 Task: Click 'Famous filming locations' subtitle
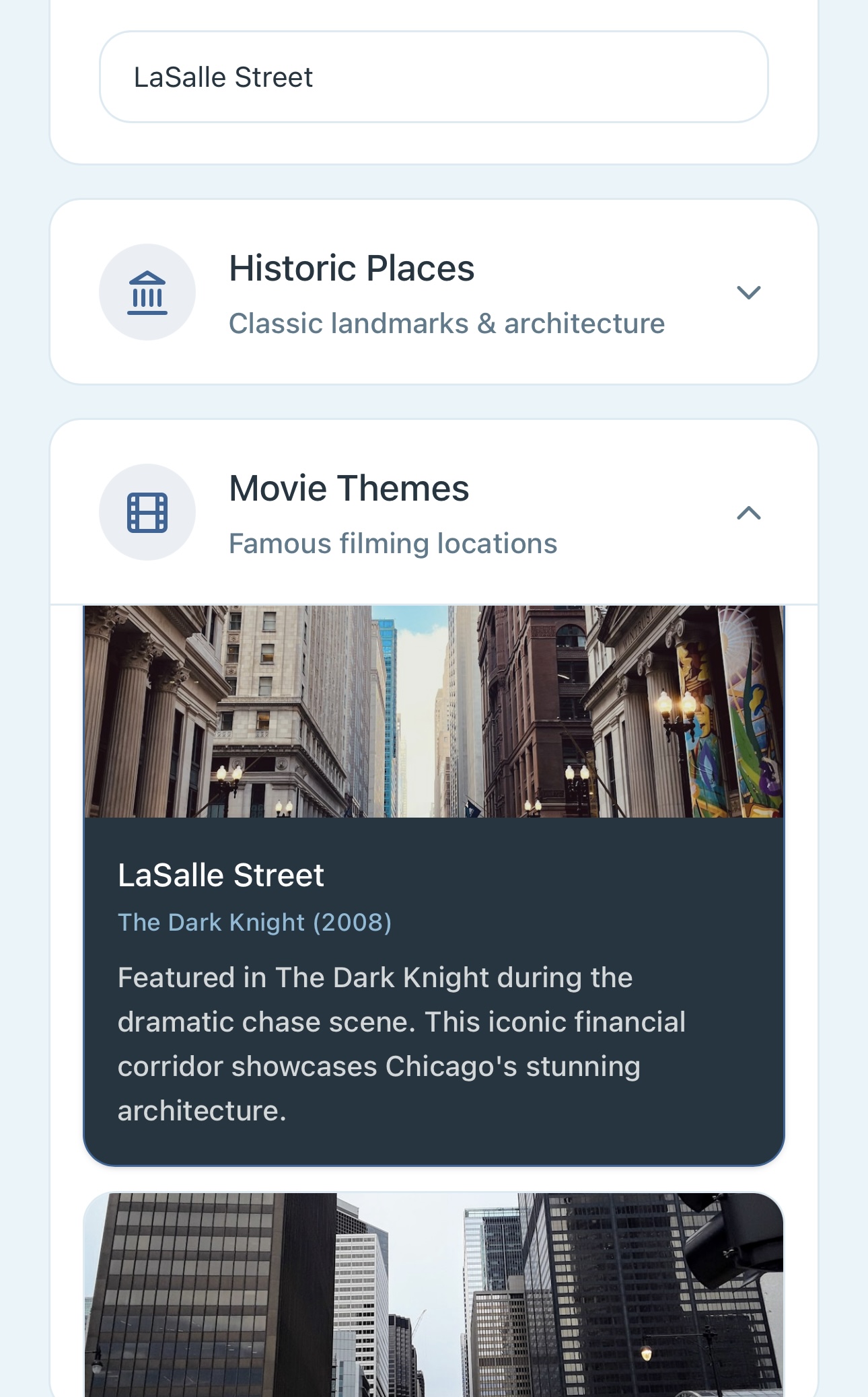pyautogui.click(x=393, y=544)
